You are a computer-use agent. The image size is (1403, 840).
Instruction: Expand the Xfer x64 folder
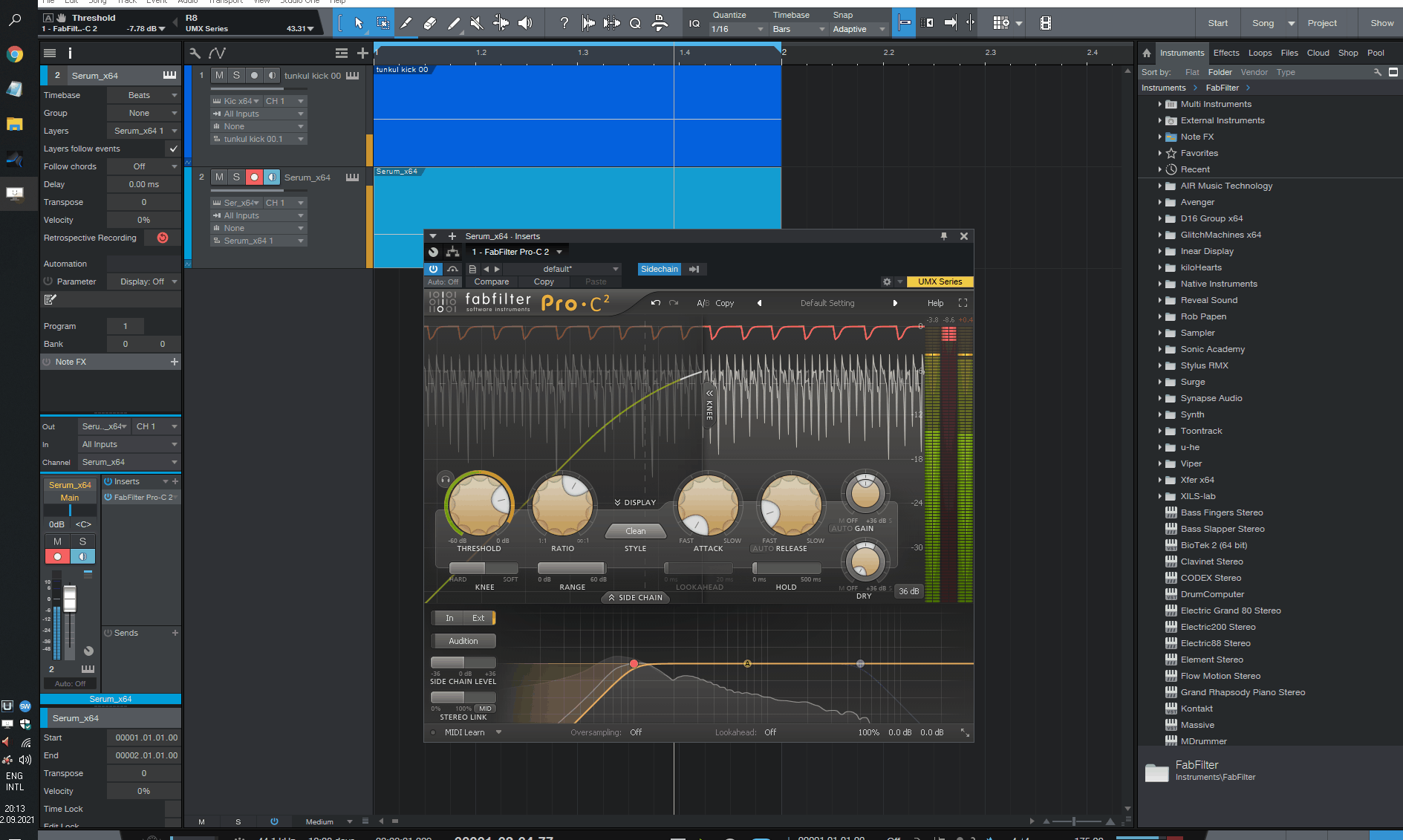pyautogui.click(x=1159, y=480)
